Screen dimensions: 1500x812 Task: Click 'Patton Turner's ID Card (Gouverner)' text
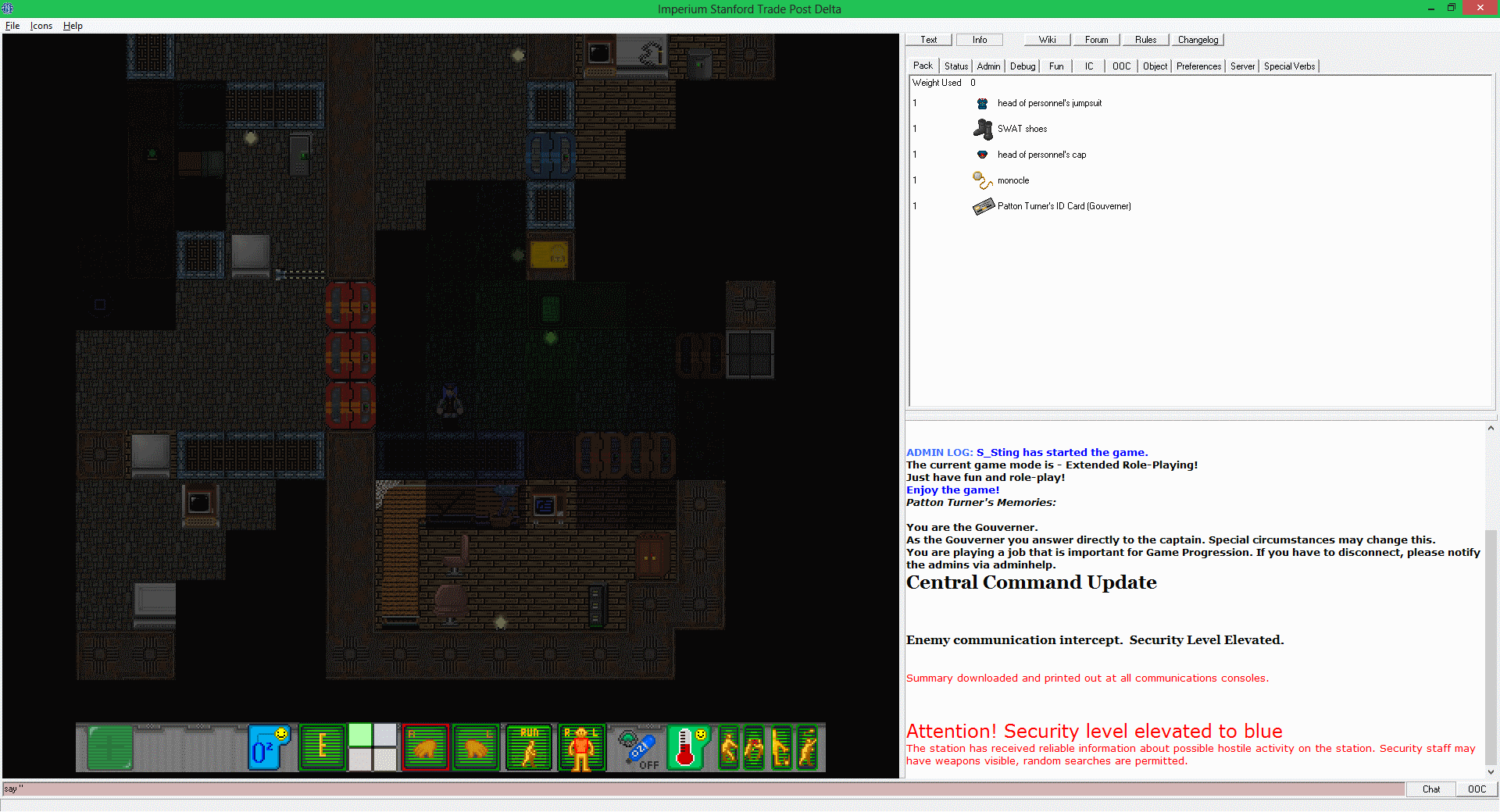click(1064, 206)
